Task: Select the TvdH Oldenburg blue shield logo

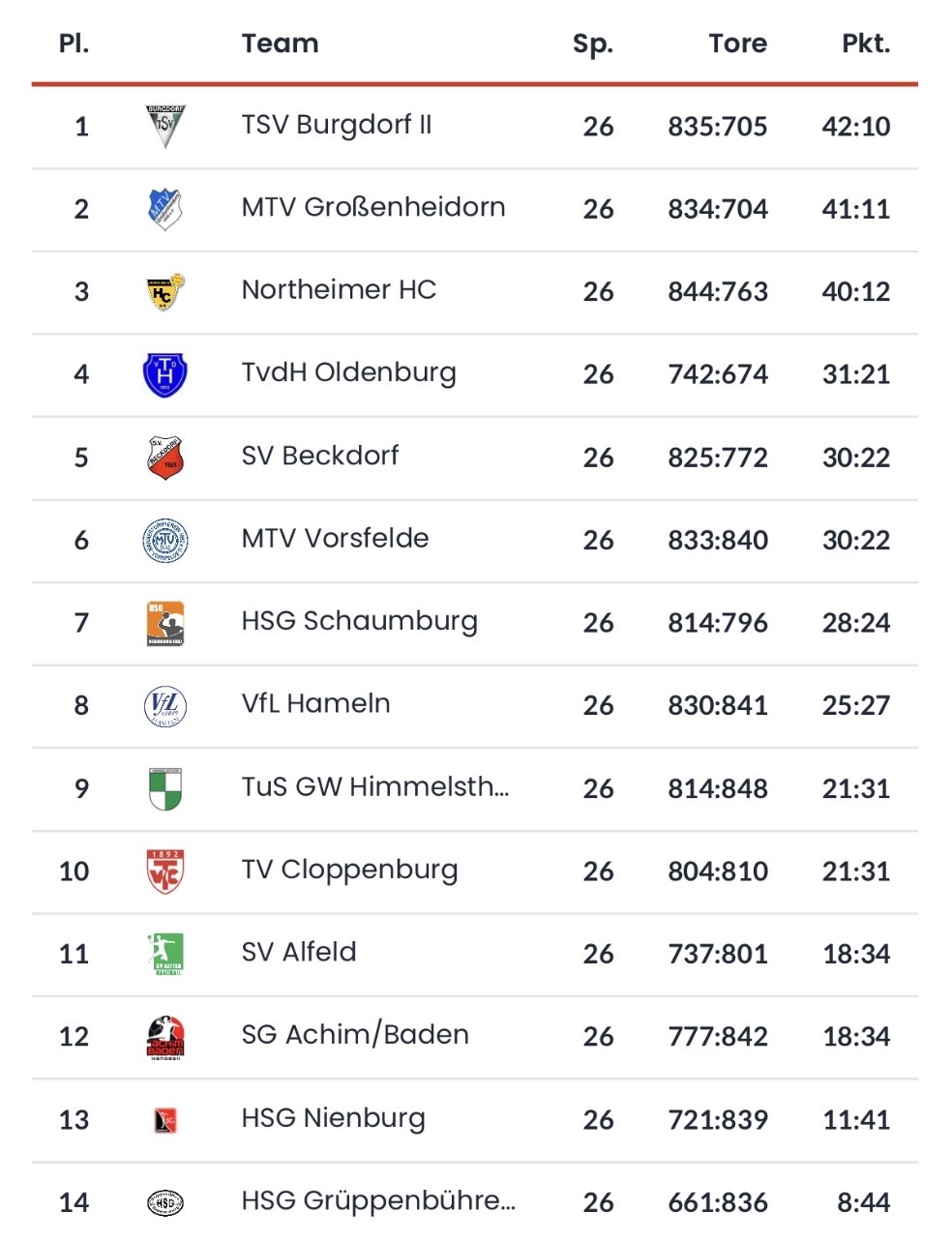Action: click(x=164, y=374)
